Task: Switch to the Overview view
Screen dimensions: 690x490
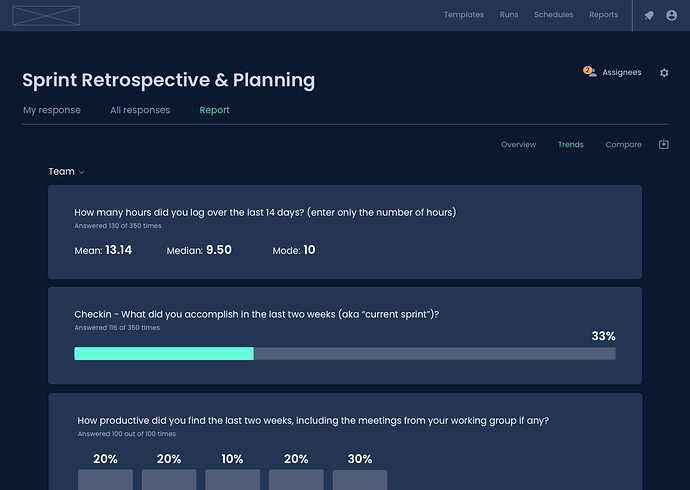Action: 518,145
